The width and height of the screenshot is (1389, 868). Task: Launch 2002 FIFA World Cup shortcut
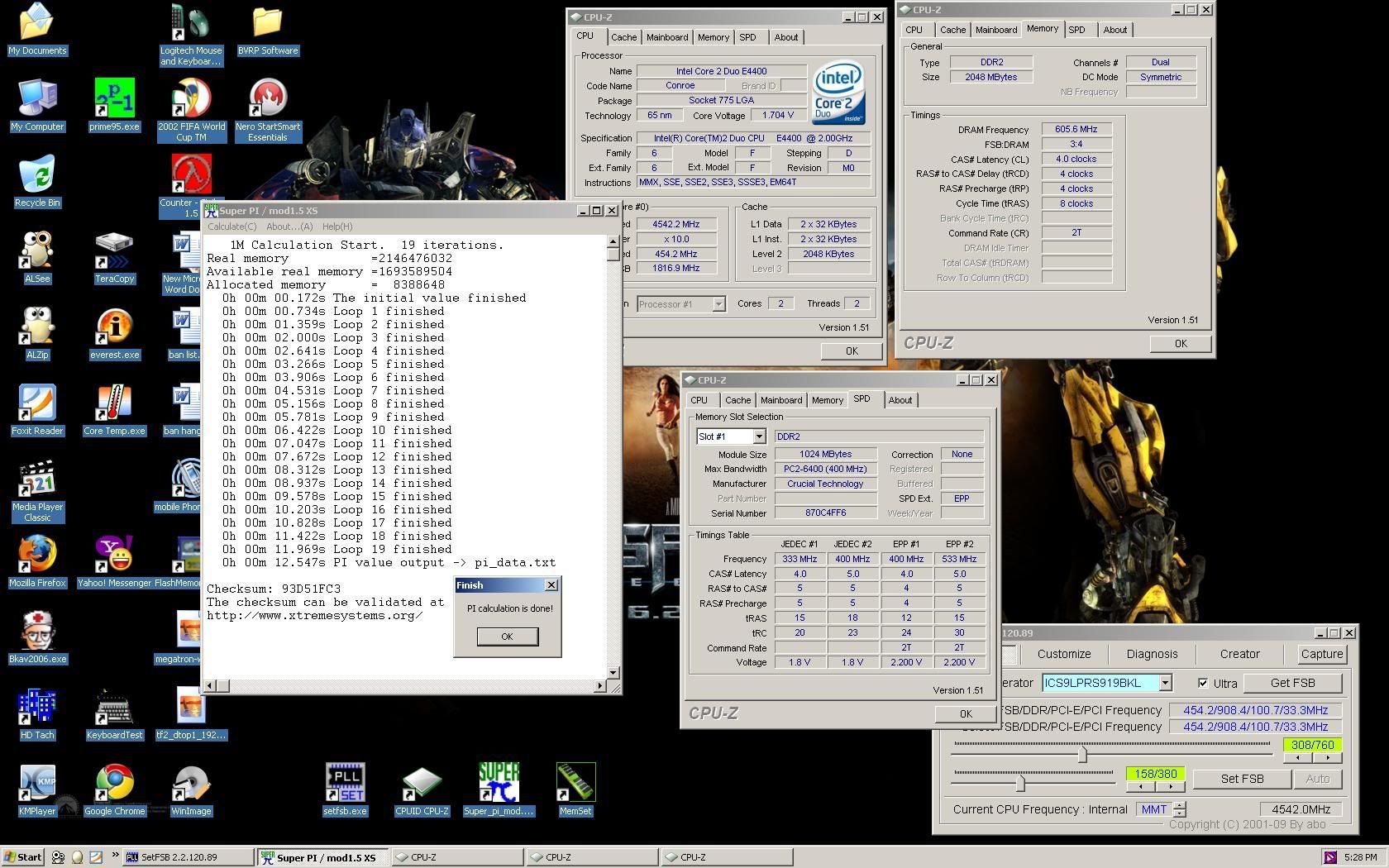click(191, 110)
